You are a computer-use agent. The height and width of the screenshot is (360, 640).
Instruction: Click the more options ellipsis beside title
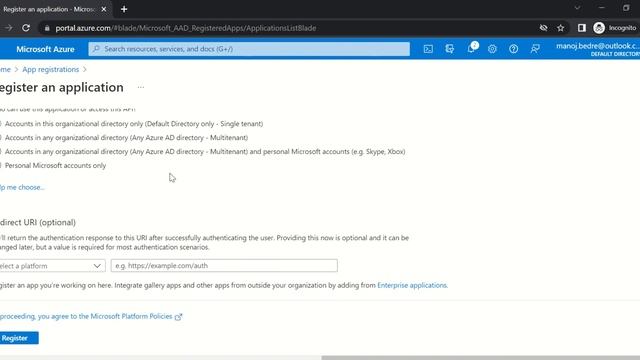tap(141, 87)
